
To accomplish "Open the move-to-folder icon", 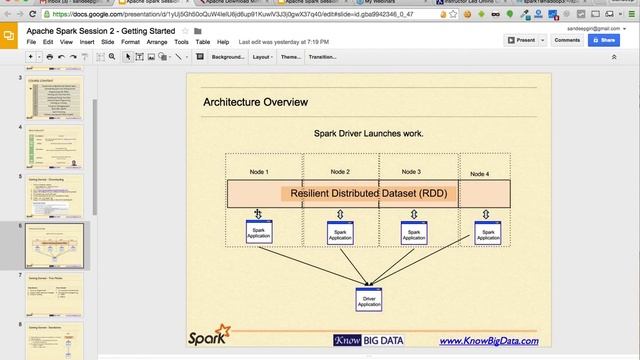I will [198, 31].
